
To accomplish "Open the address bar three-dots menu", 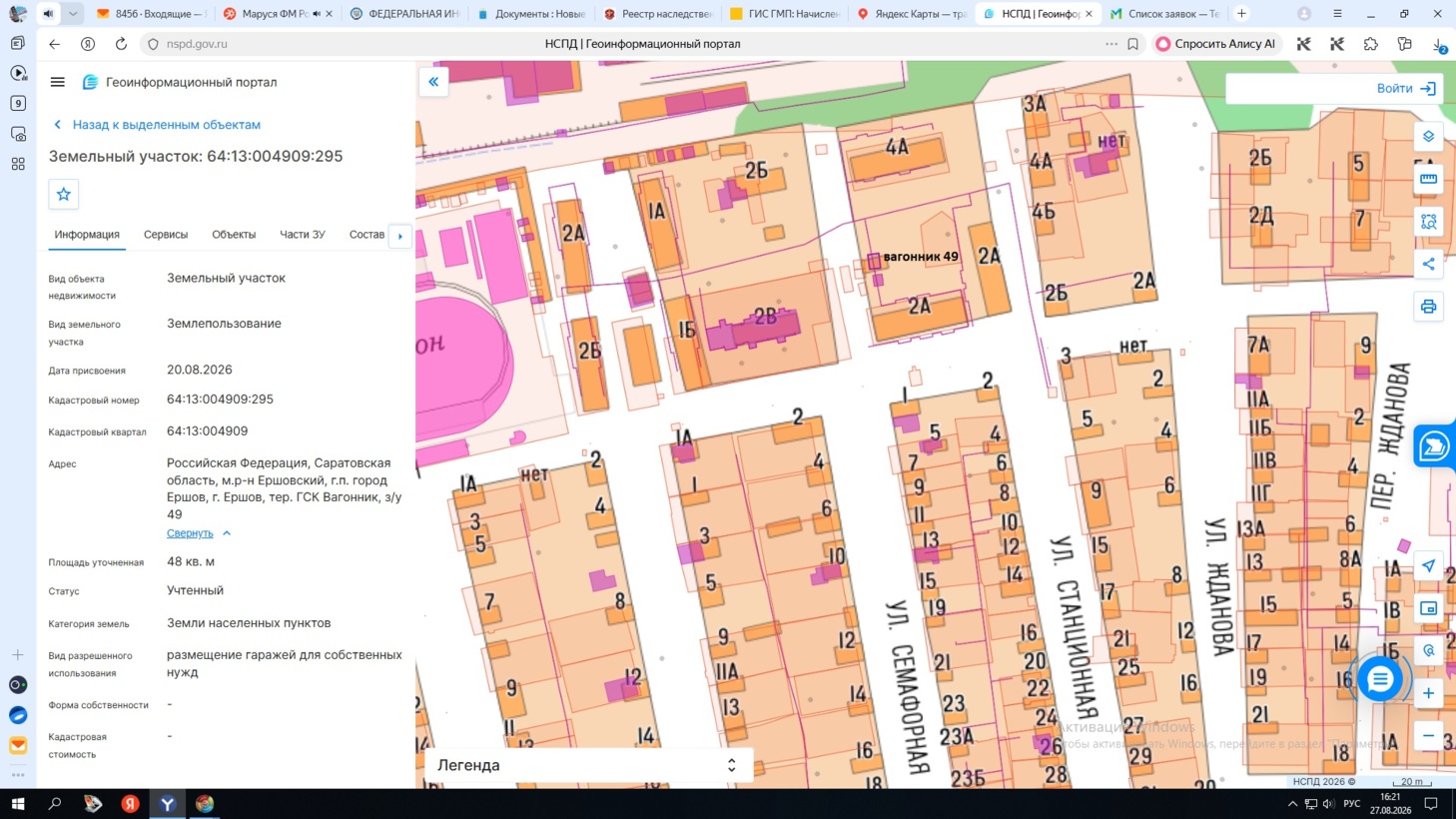I will pos(1111,44).
